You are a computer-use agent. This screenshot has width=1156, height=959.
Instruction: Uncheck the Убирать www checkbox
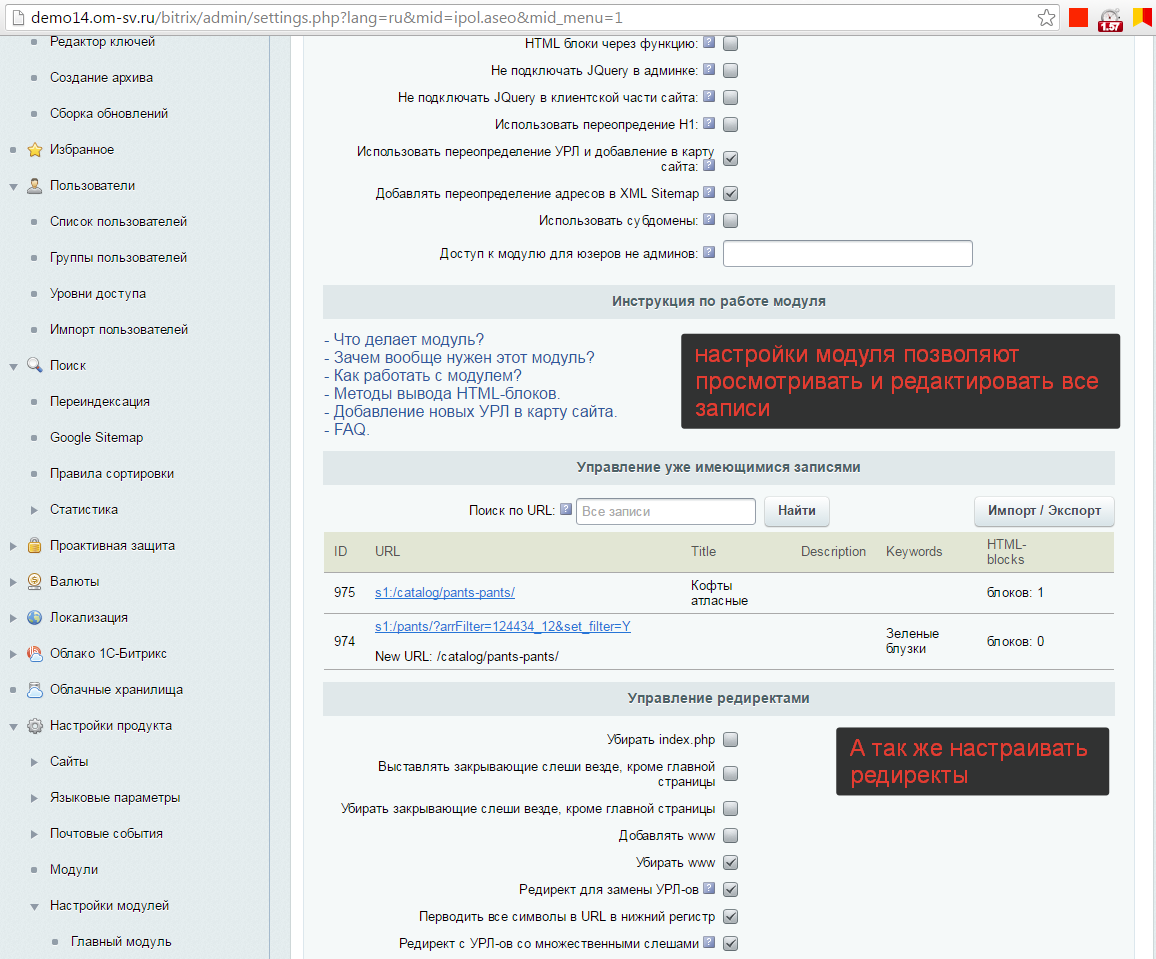coord(731,863)
